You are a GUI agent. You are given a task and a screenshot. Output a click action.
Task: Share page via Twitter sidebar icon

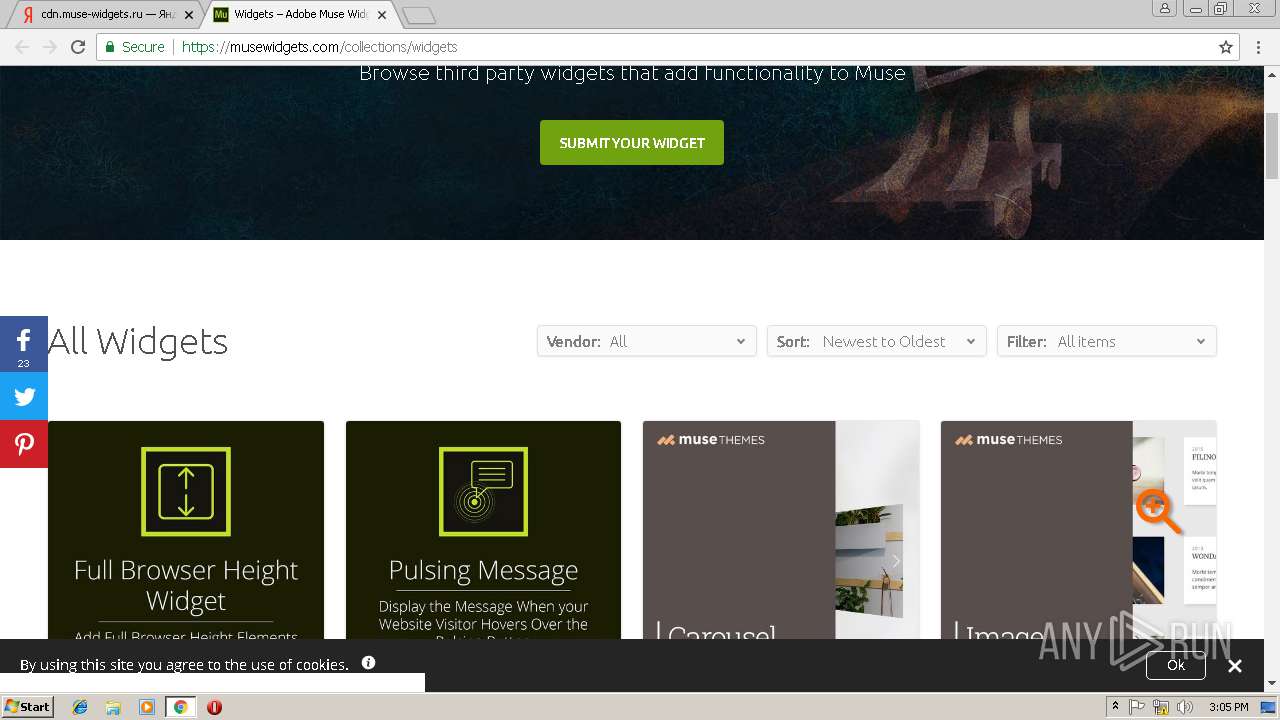coord(23,396)
